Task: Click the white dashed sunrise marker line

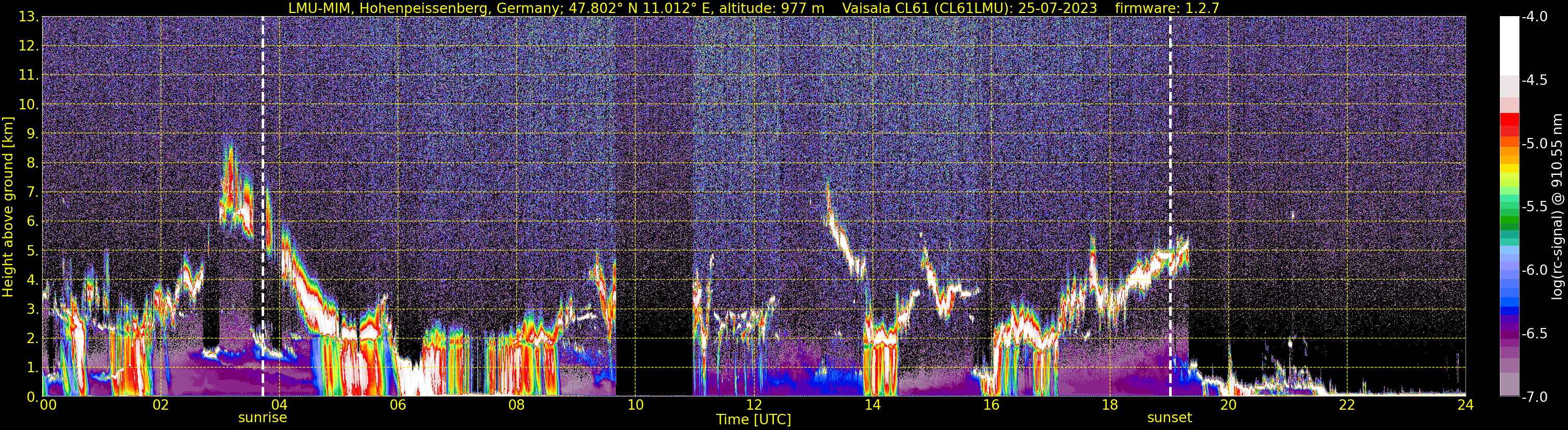Action: click(x=263, y=207)
